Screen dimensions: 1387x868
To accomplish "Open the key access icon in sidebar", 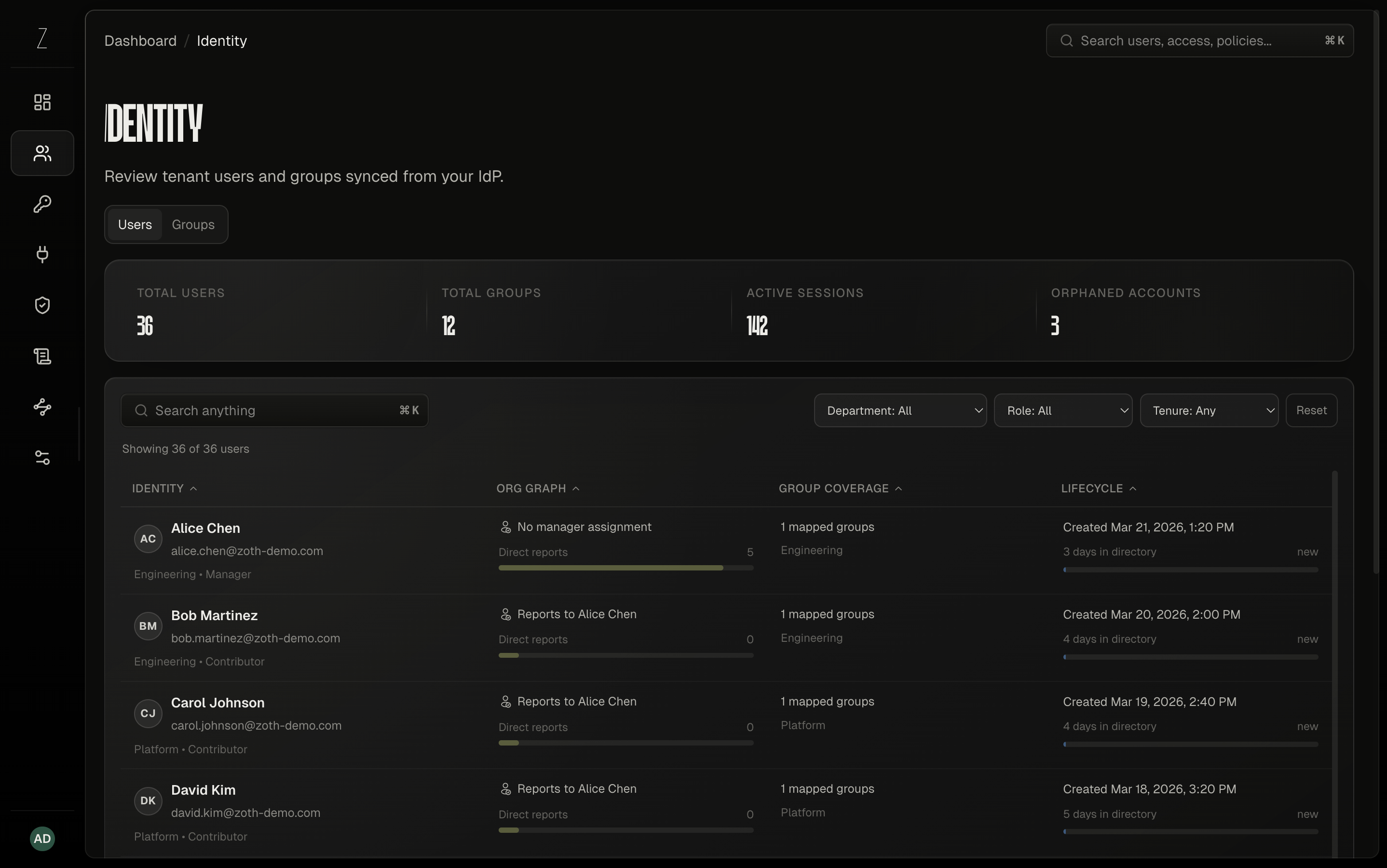I will point(42,204).
